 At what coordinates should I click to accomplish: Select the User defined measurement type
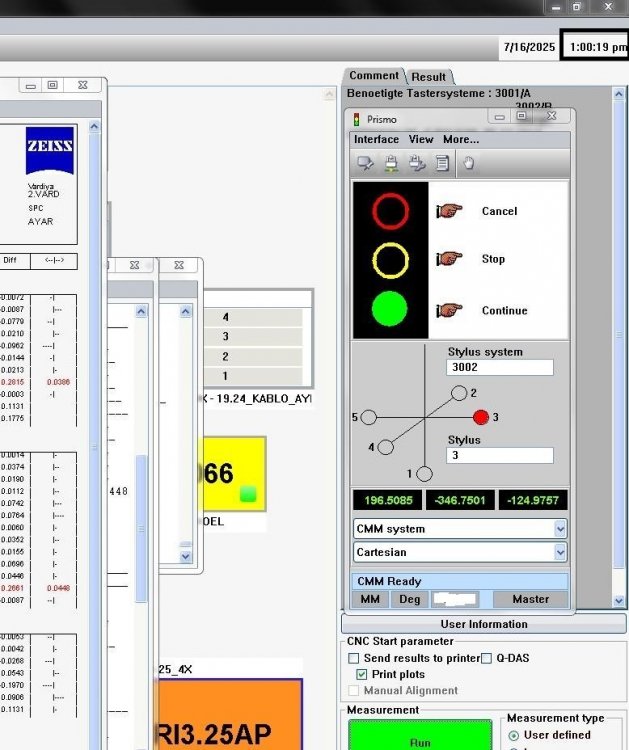[514, 736]
